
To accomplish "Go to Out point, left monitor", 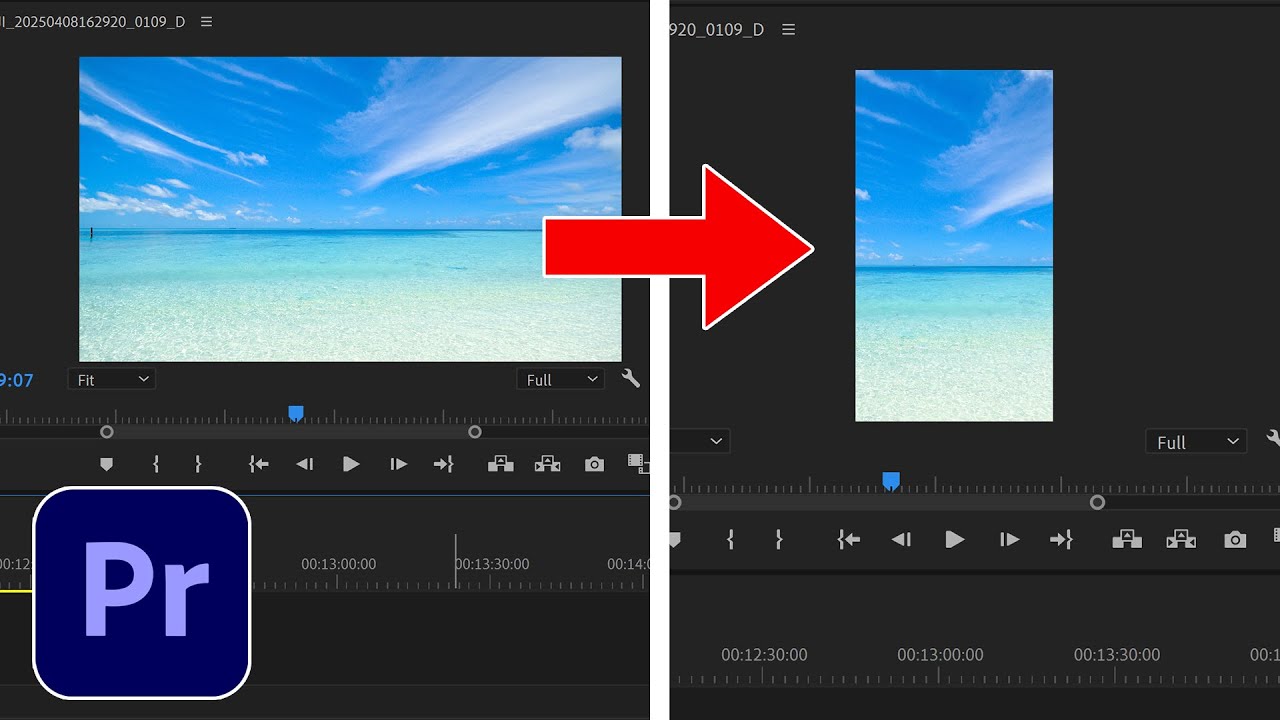I will tap(443, 464).
